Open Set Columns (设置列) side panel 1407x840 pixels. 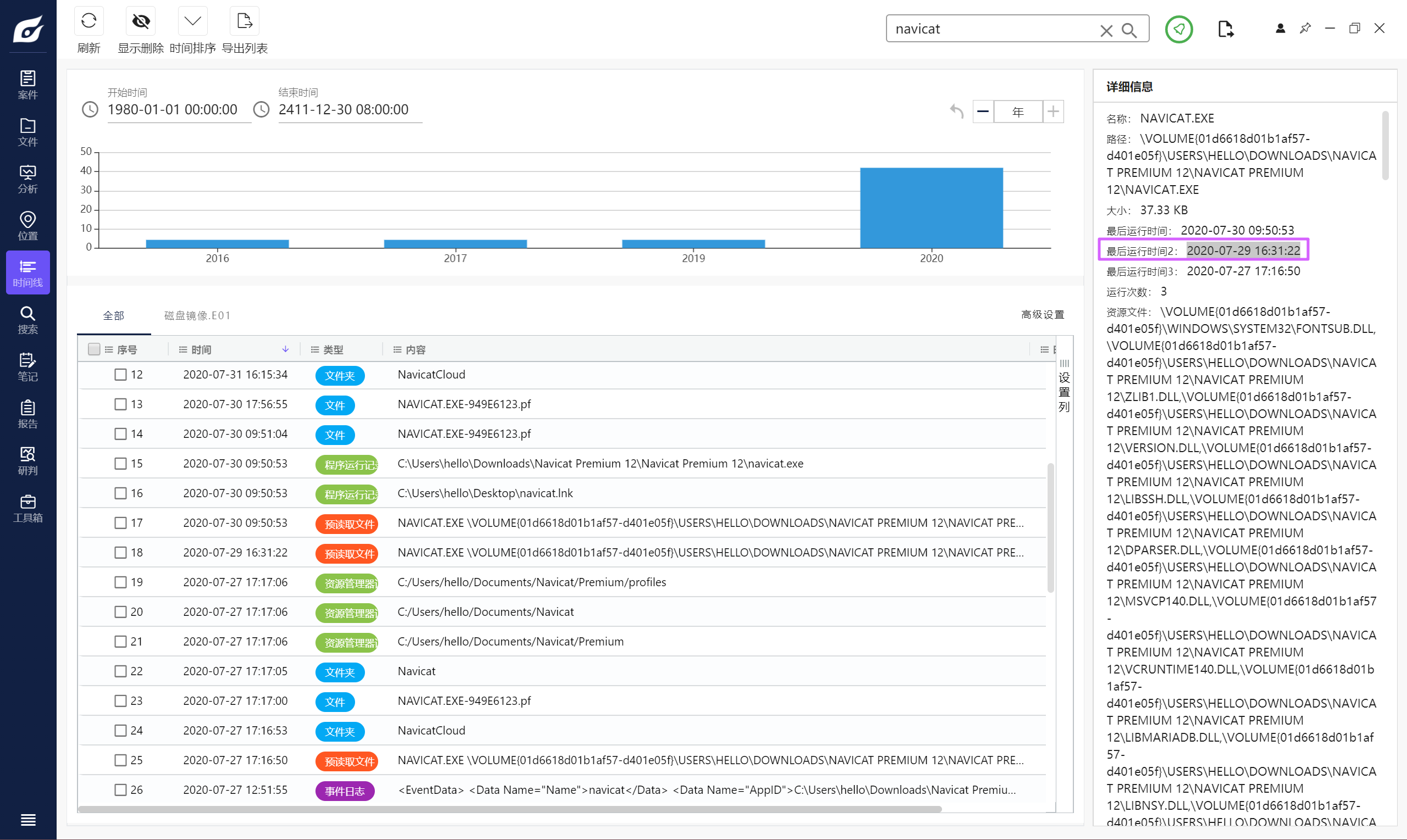tap(1064, 386)
